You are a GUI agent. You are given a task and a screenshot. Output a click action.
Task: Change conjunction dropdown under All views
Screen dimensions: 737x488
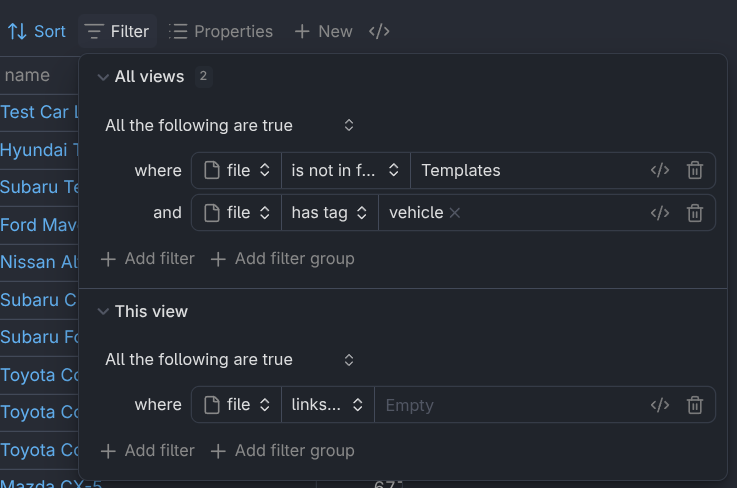pyautogui.click(x=230, y=125)
